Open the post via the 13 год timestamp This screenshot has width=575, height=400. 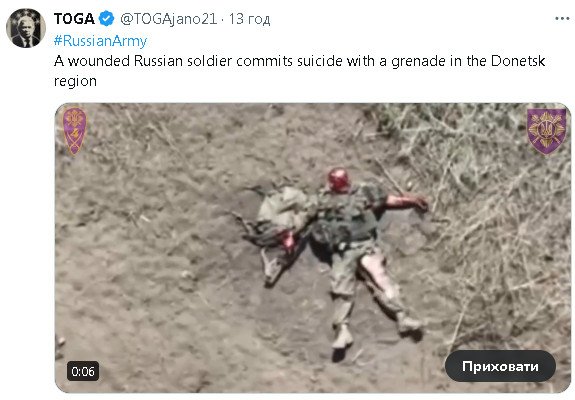[249, 19]
